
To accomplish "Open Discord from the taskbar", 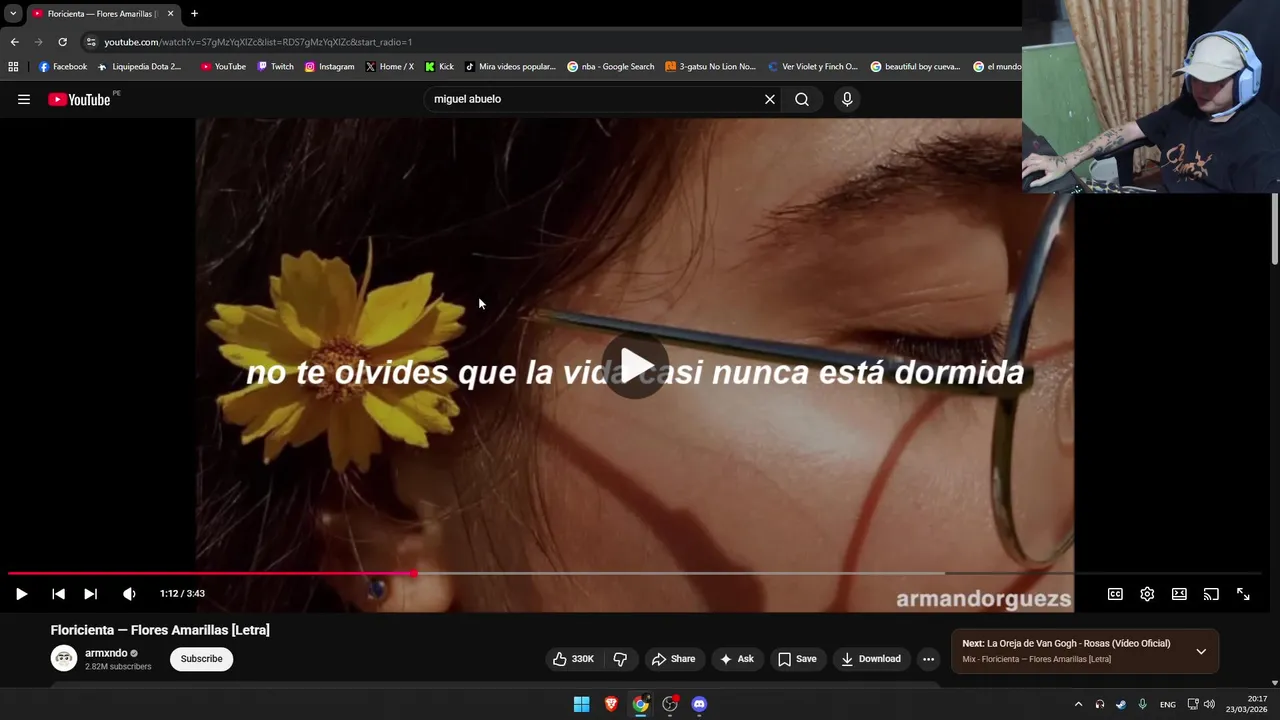I will click(x=699, y=704).
